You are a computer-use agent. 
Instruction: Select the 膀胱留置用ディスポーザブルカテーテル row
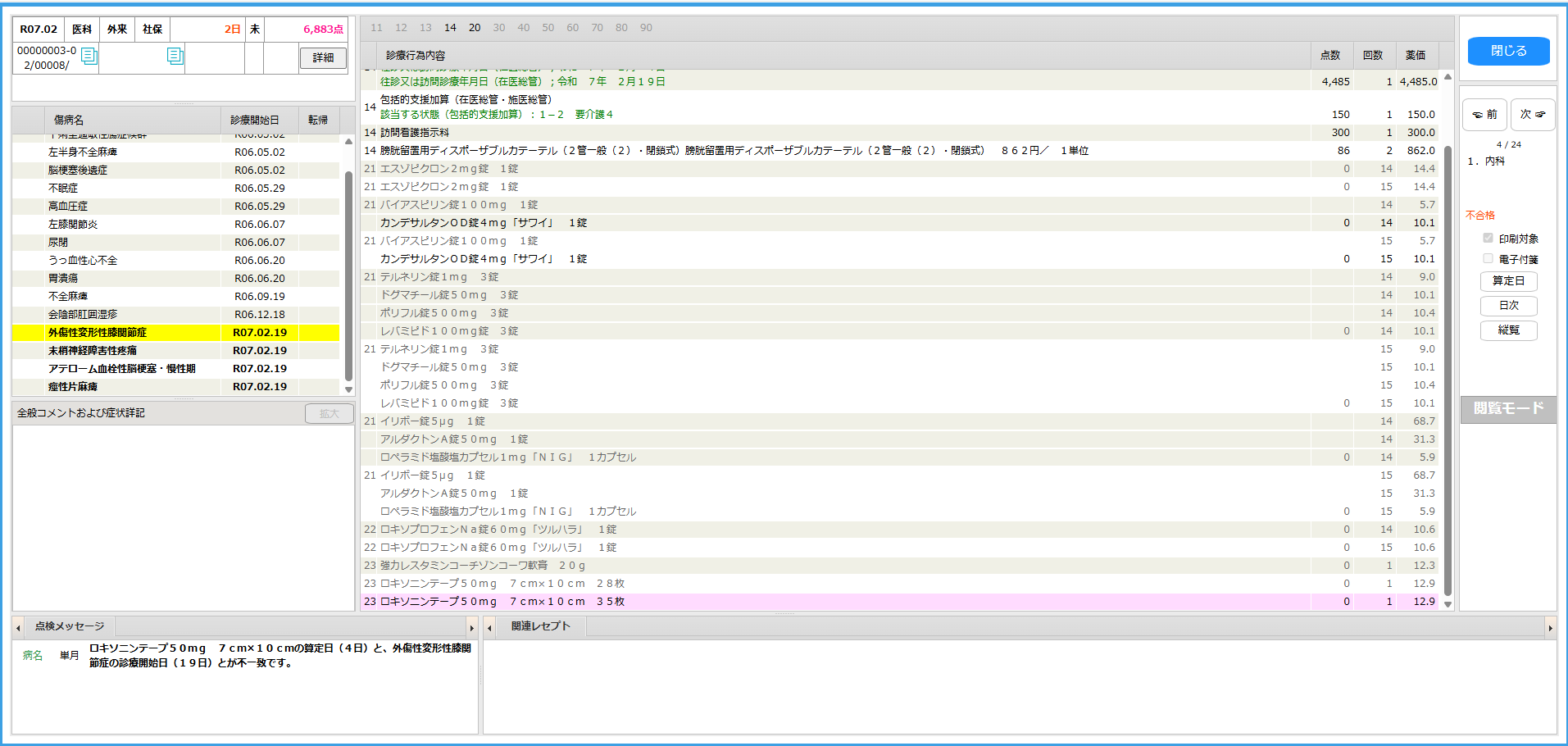coord(900,151)
